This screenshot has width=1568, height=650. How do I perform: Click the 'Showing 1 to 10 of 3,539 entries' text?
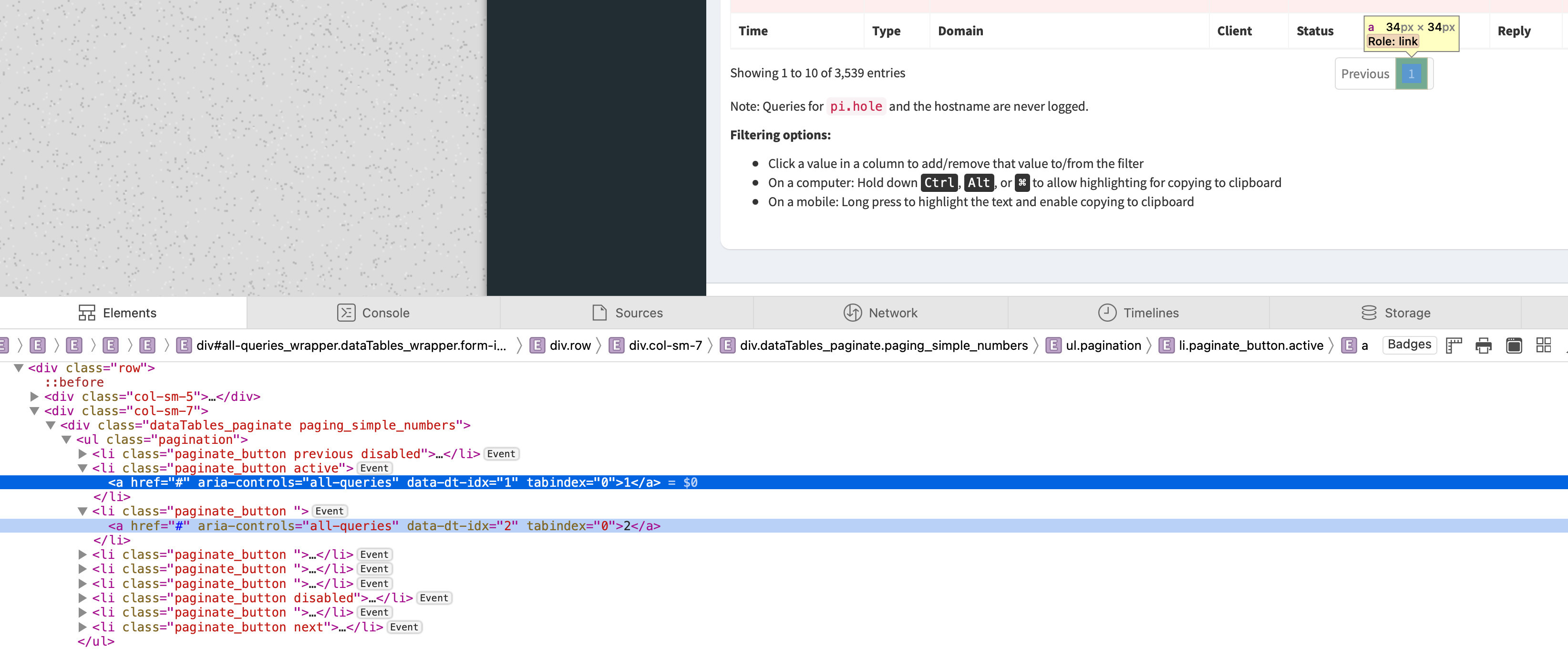point(817,73)
